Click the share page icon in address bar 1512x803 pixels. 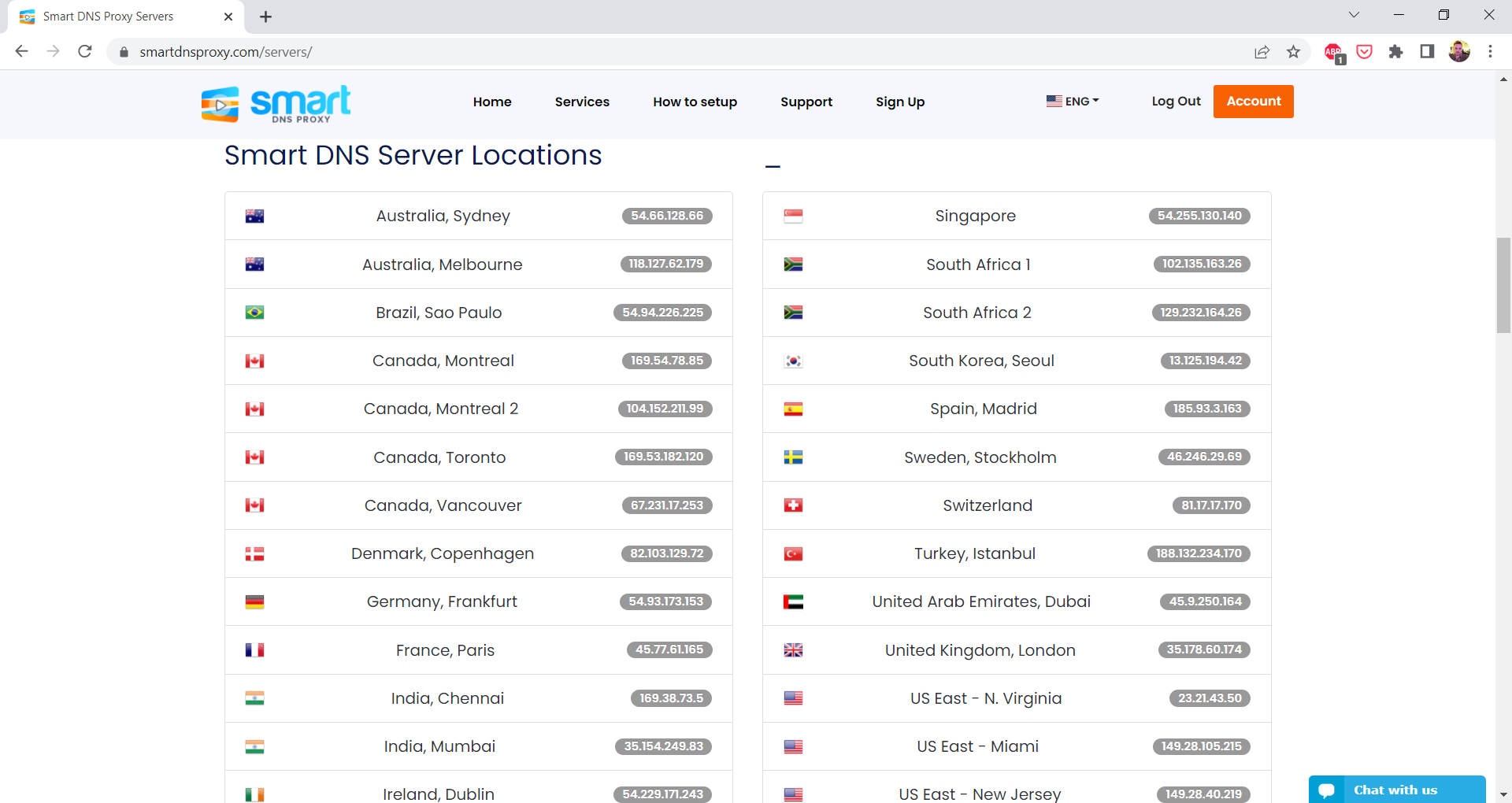pyautogui.click(x=1262, y=52)
